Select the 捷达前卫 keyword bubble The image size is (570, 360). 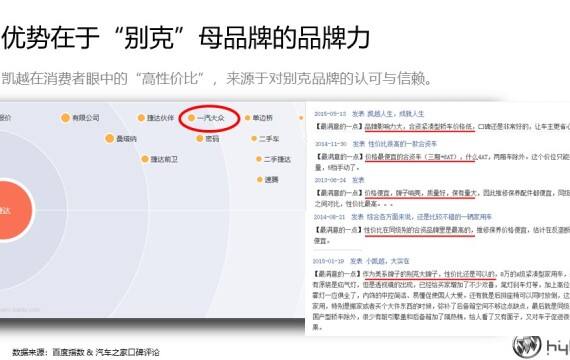point(160,159)
